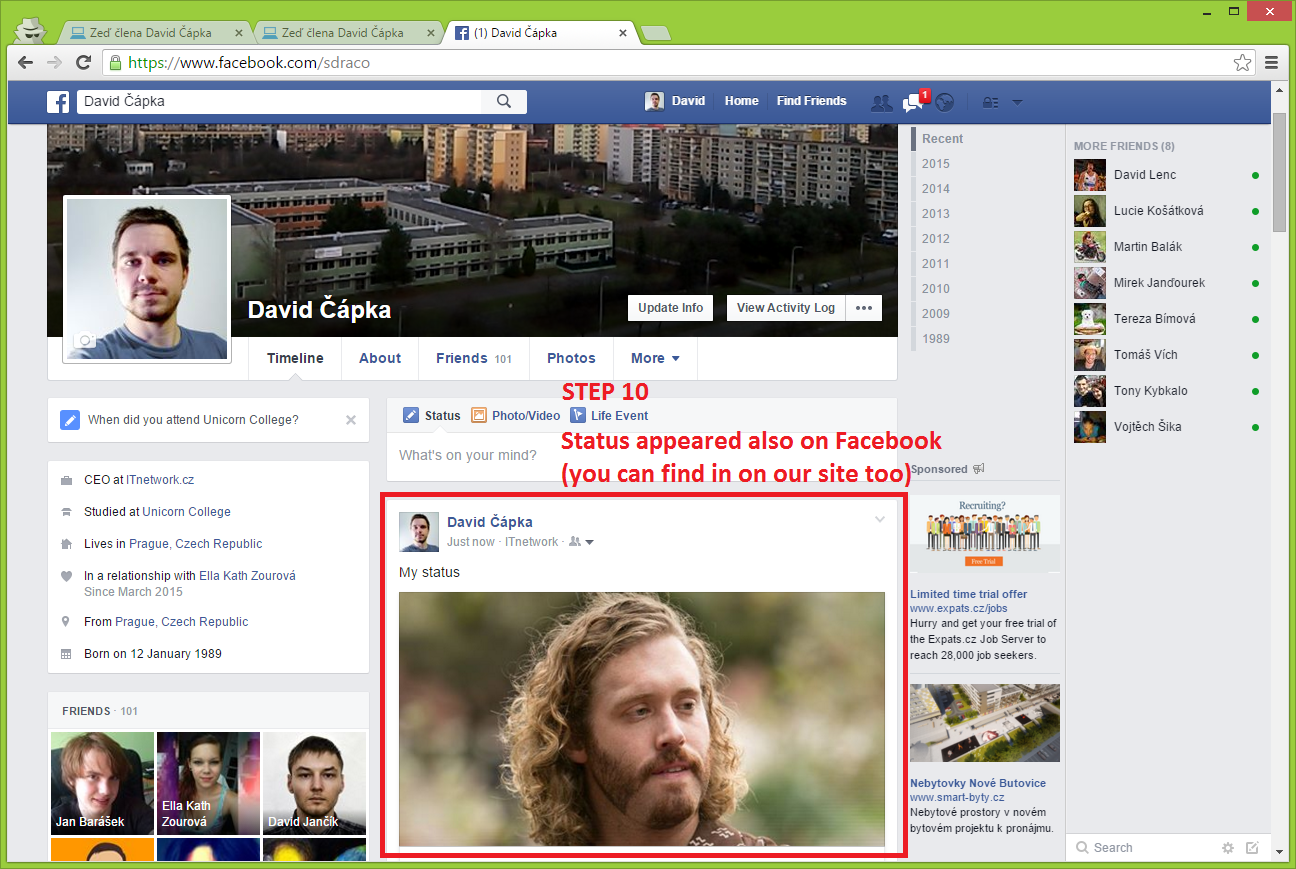Jump to 2015 on the timeline
Screen dimensions: 1296x869
pyautogui.click(x=936, y=164)
